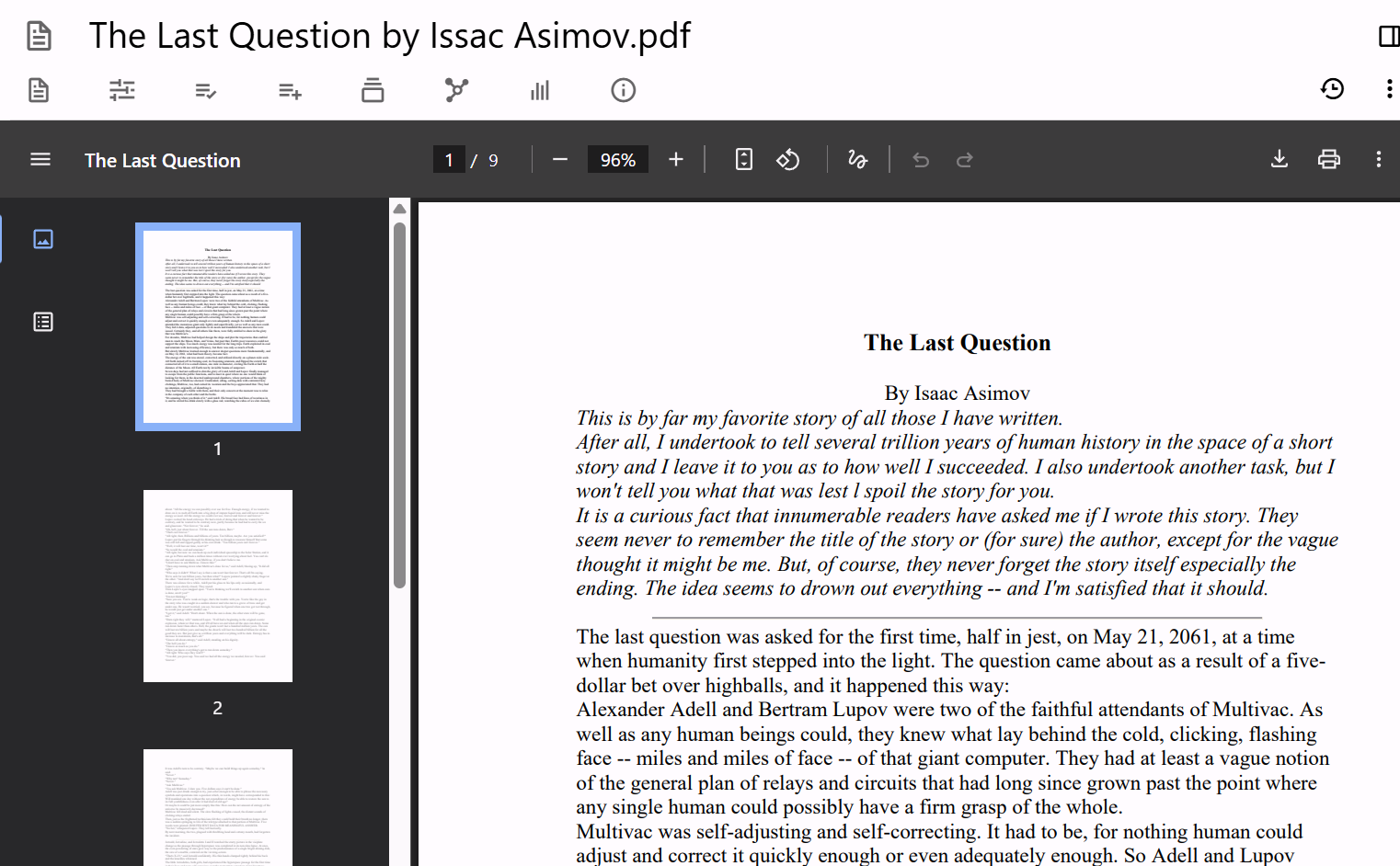1400x866 pixels.
Task: Toggle the side panel in top-right corner
Action: [x=1388, y=36]
